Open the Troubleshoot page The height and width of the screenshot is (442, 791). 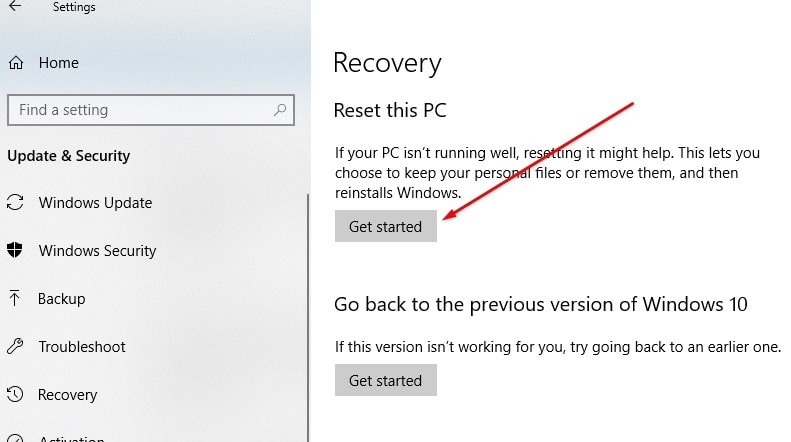82,347
